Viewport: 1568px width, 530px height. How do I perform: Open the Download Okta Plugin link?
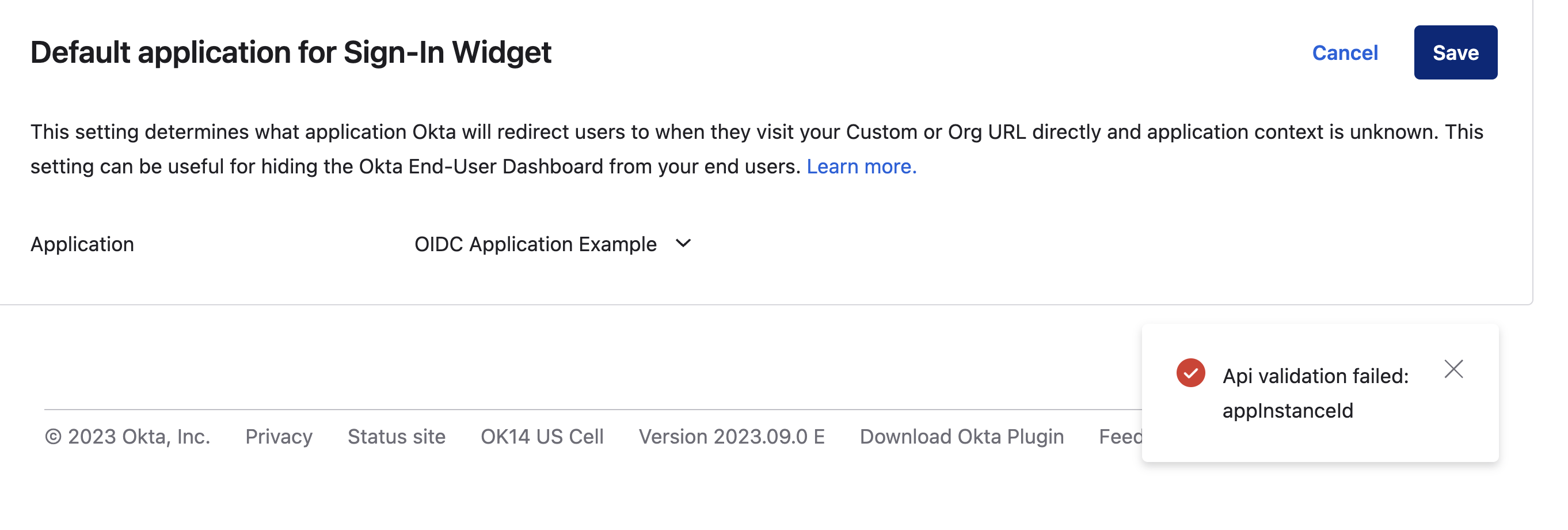pos(961,436)
